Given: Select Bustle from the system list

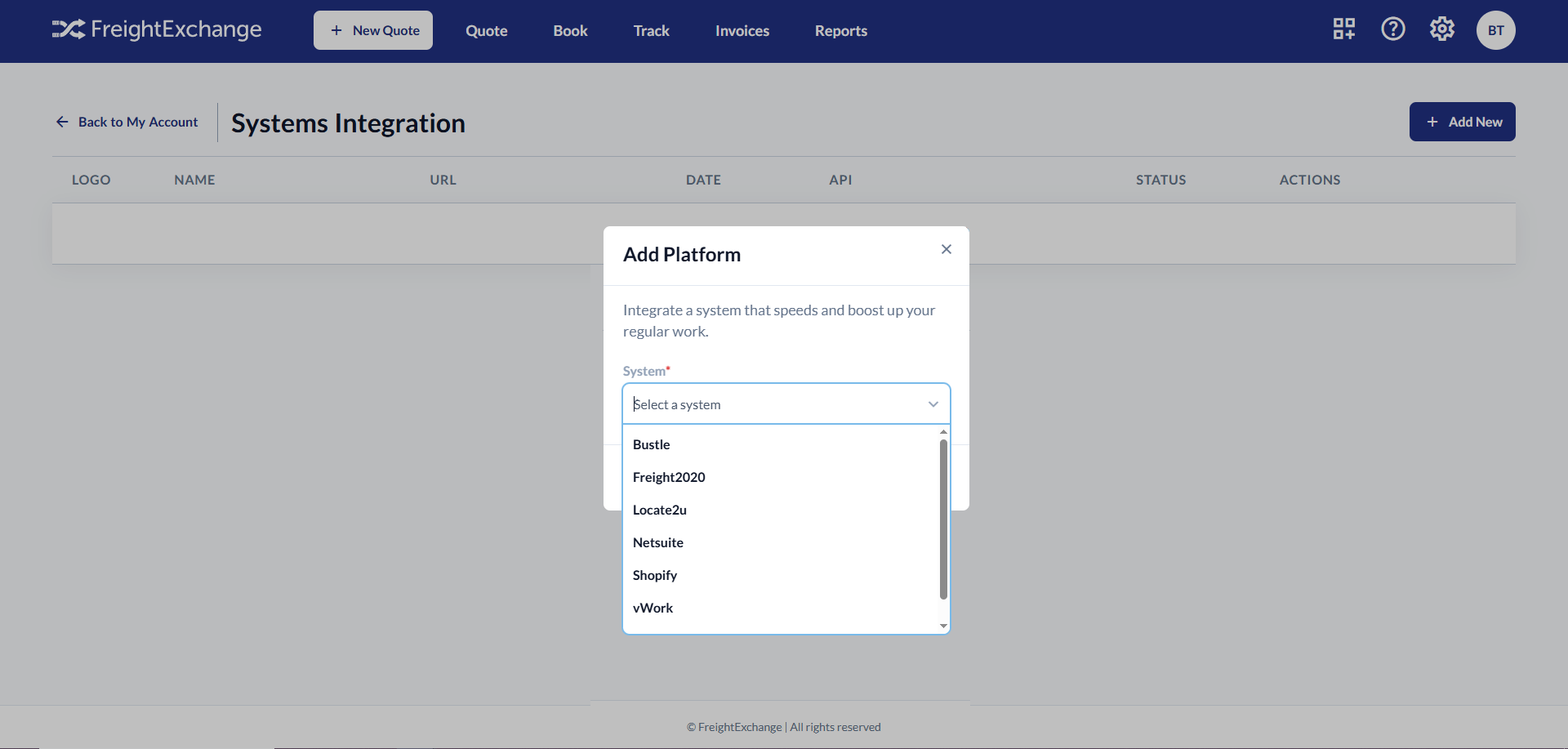Looking at the screenshot, I should [x=782, y=444].
